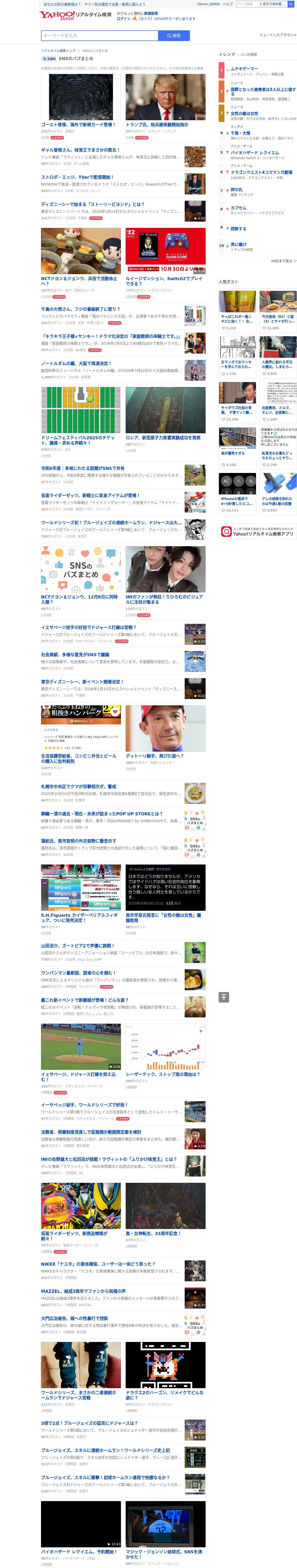Open the 令和6年度：めくられる話題がSNSで共有 headline
Viewport: 297px width, 1568px height.
coord(83,468)
